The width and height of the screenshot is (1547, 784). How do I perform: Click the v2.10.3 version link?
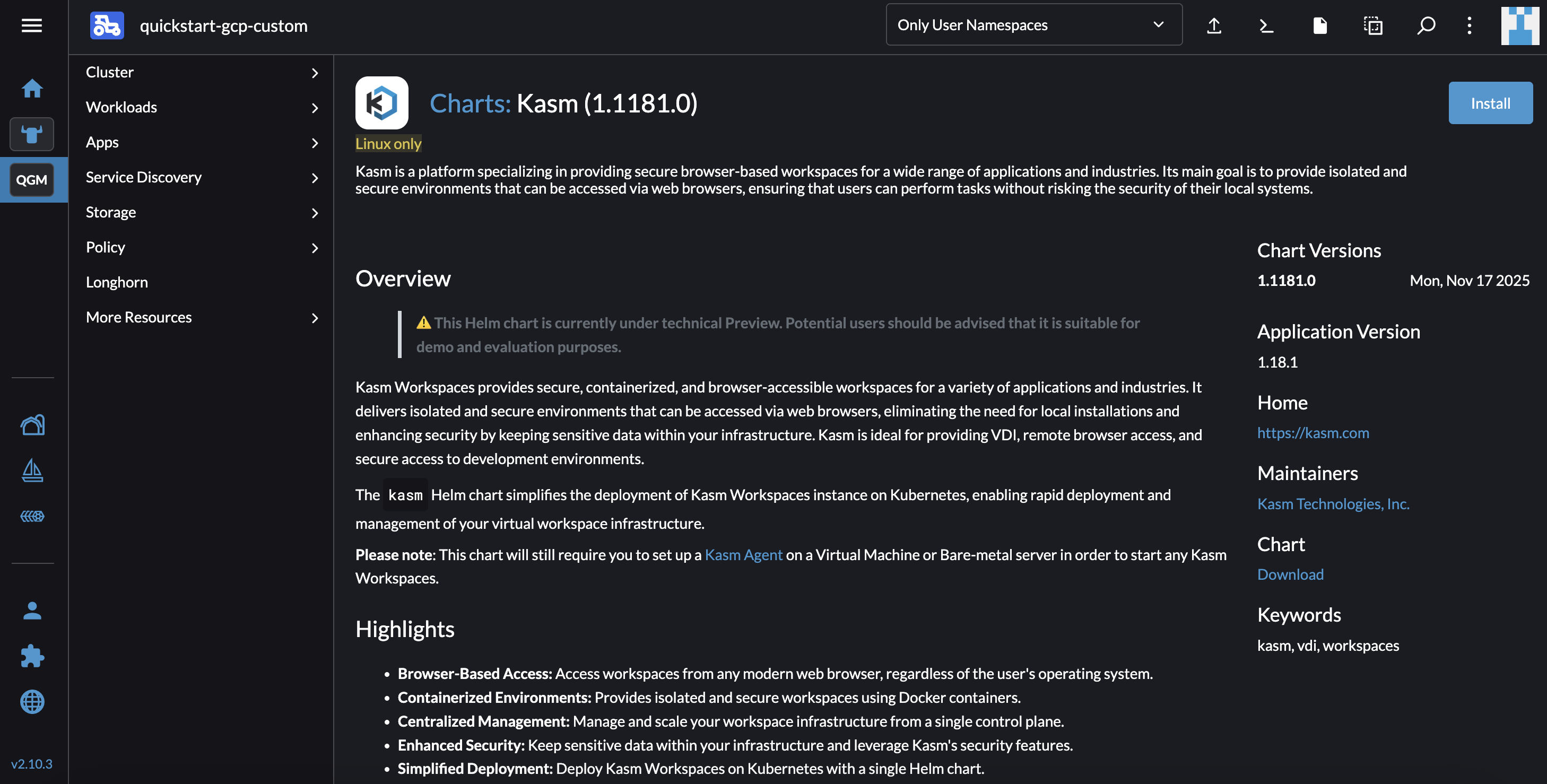(32, 764)
